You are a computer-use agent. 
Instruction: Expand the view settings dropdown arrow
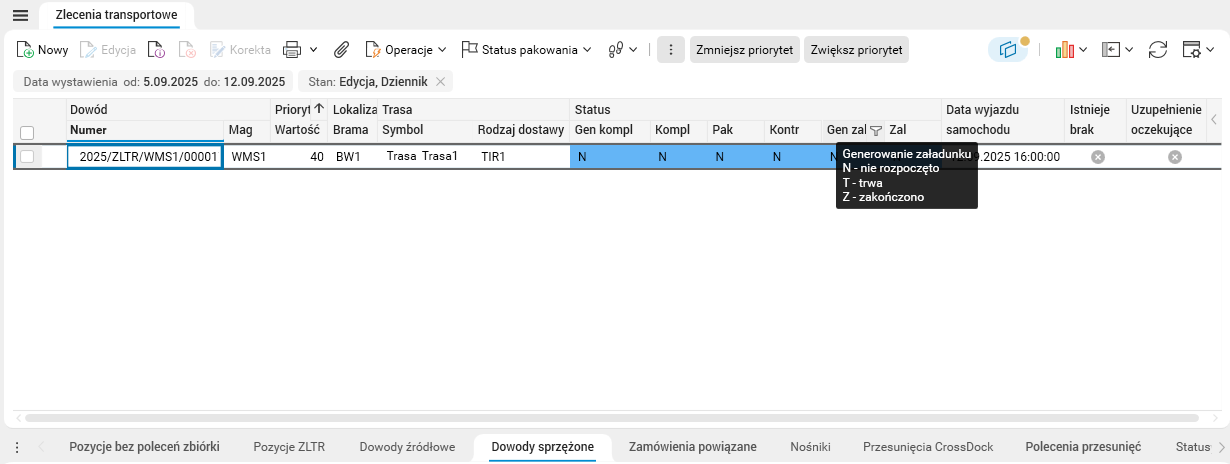[1211, 49]
